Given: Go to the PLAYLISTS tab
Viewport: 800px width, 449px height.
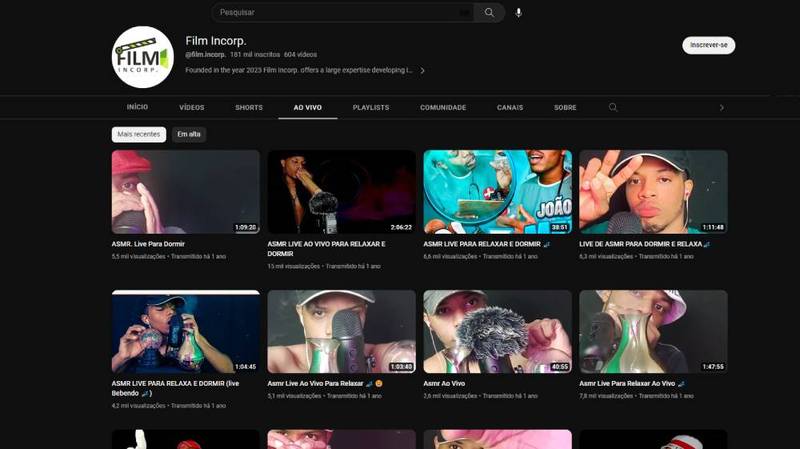Looking at the screenshot, I should pyautogui.click(x=371, y=107).
